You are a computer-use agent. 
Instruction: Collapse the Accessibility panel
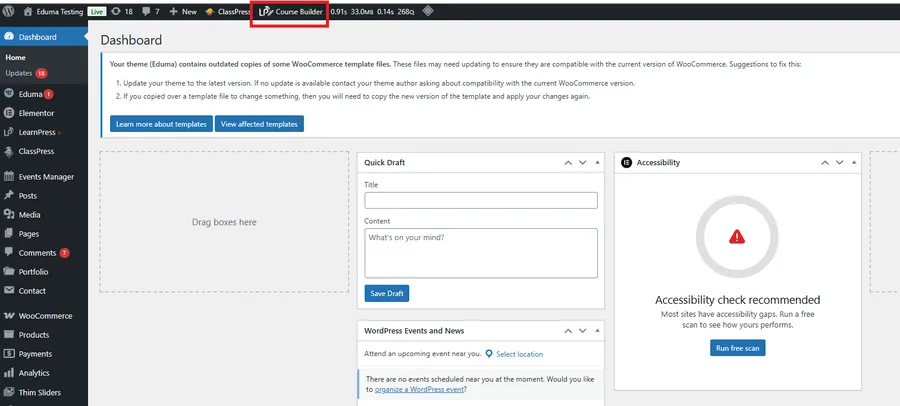tap(854, 163)
